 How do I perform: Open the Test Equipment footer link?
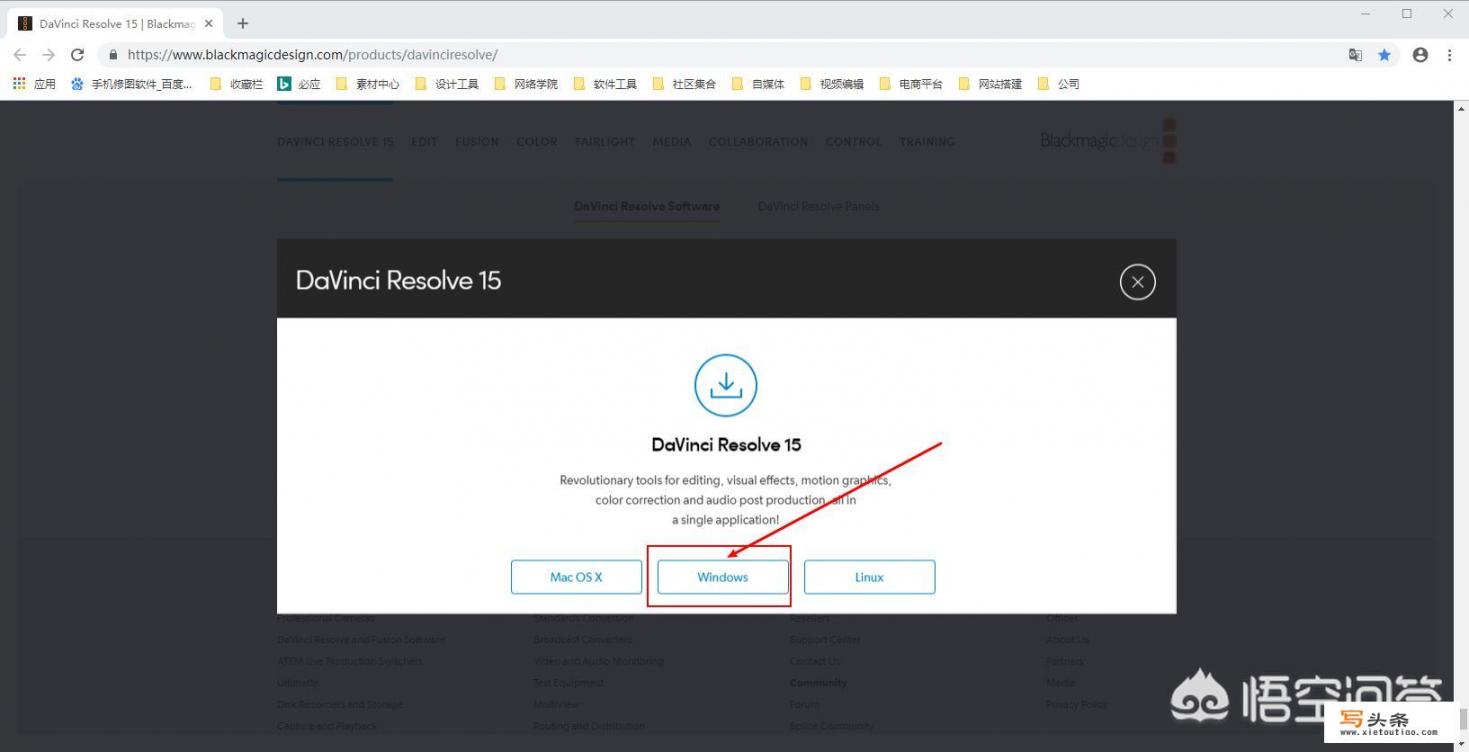(568, 683)
